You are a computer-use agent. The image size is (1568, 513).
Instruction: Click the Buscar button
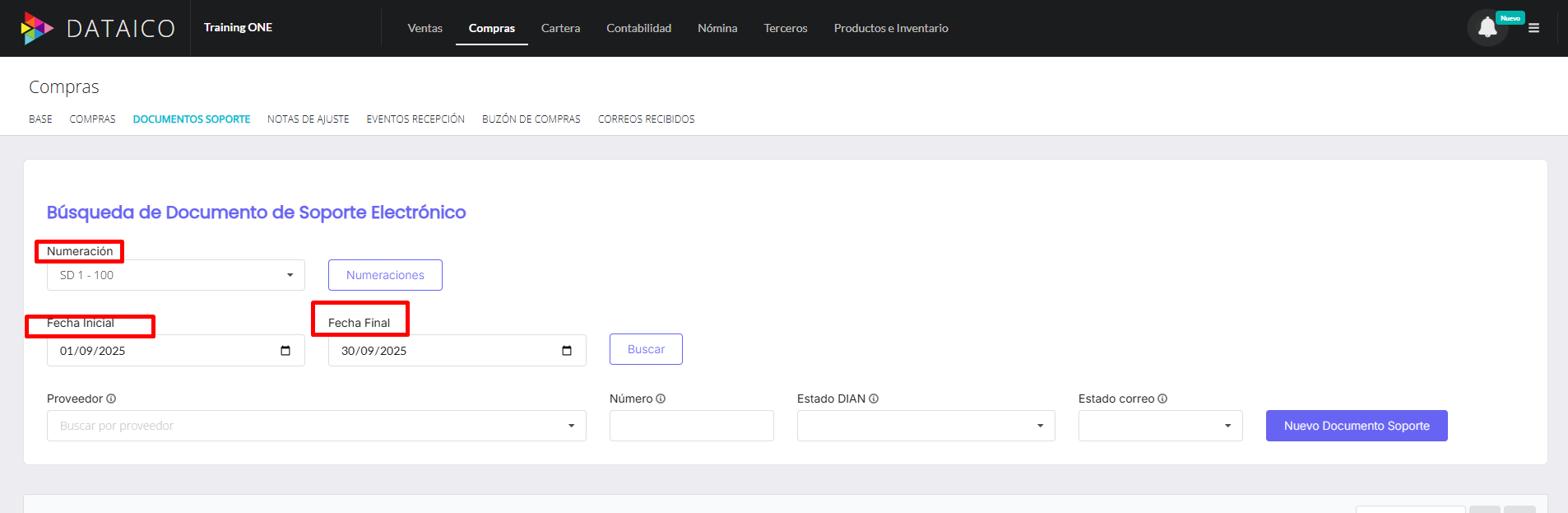(x=646, y=349)
